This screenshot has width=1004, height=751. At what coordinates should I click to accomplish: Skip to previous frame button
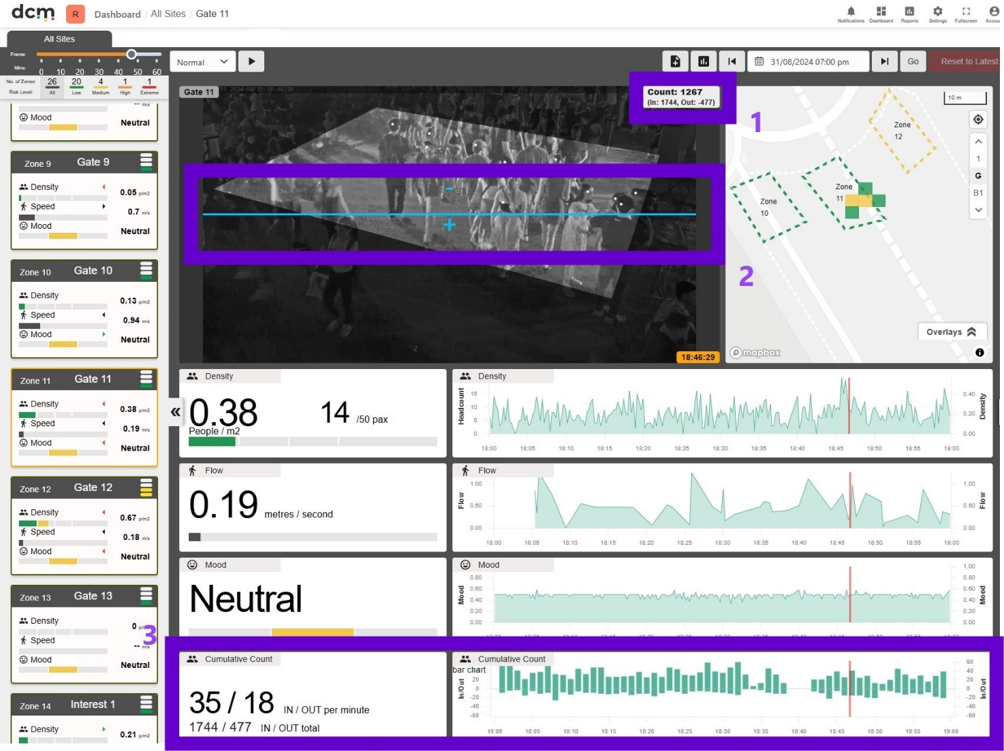732,61
